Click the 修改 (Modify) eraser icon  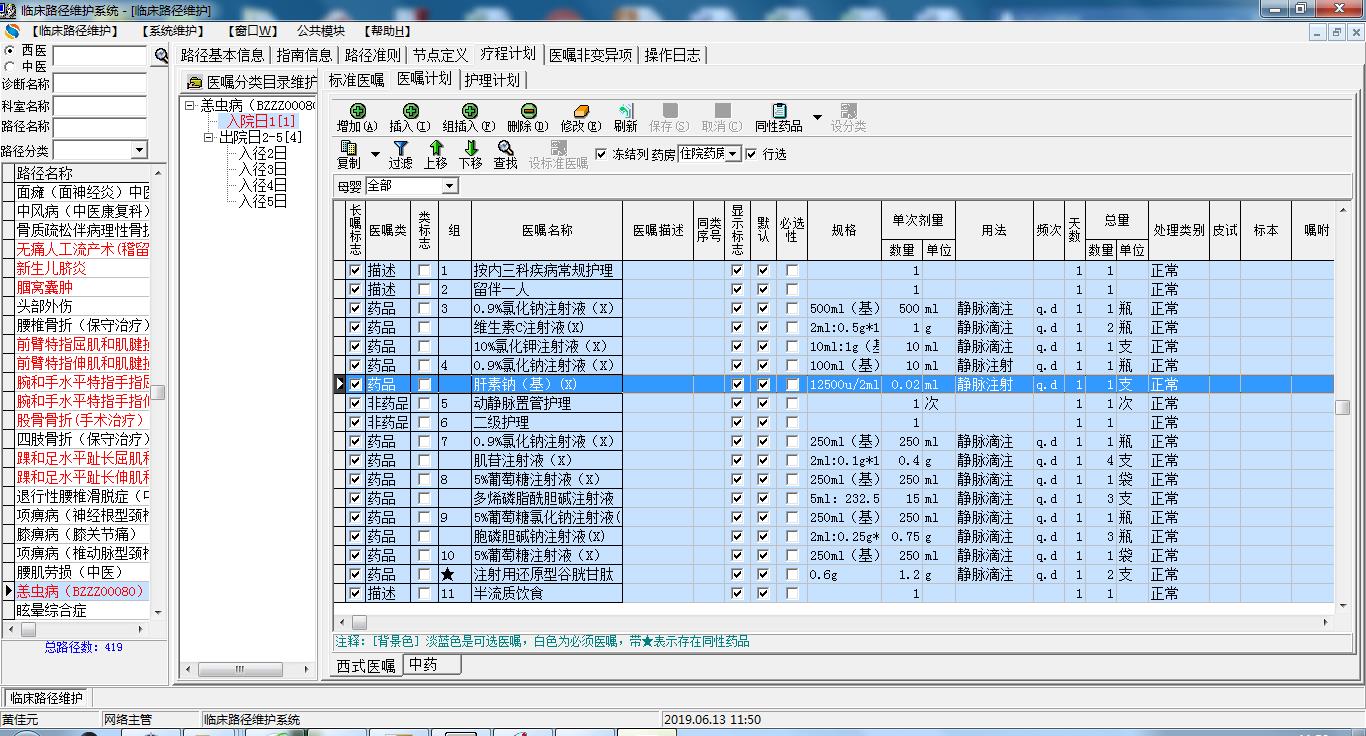580,111
